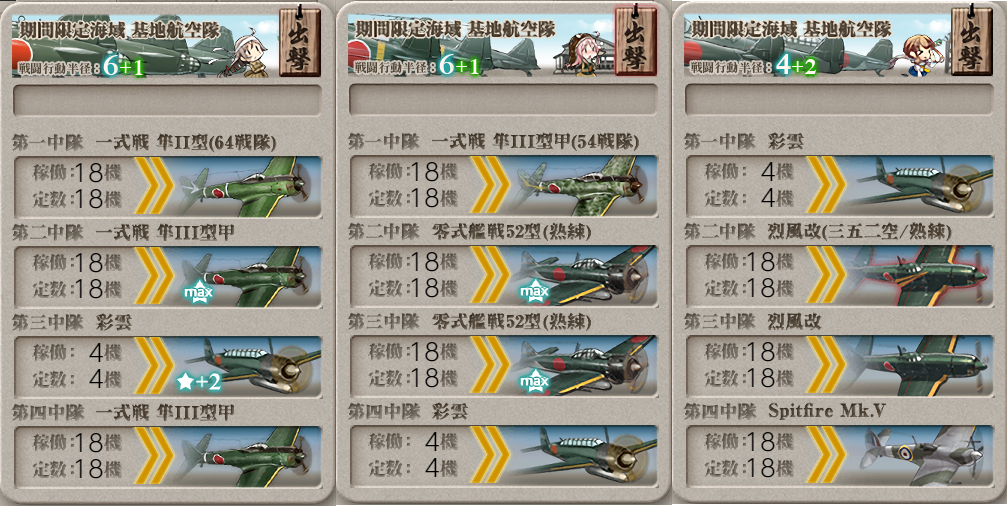Click yellow chevrons beside Spitfire Mk.V slot
This screenshot has height=506, width=1008.
[827, 456]
